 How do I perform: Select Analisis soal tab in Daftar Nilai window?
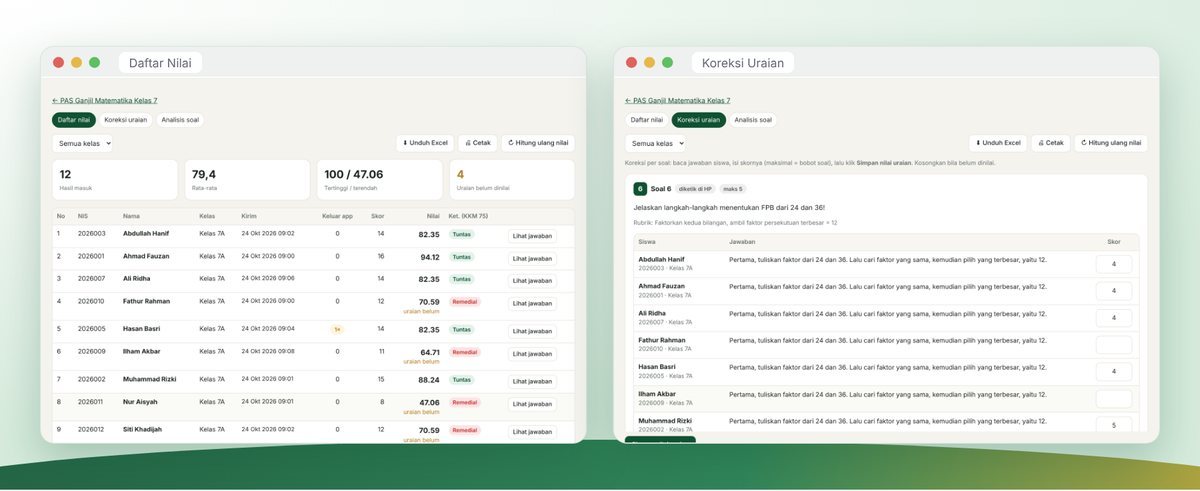click(x=180, y=120)
